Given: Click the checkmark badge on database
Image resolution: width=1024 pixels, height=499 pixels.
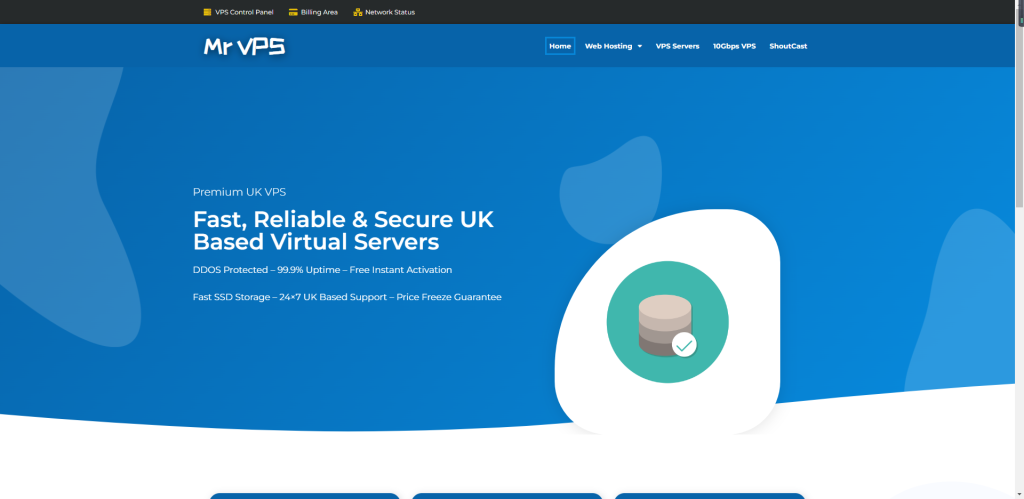Looking at the screenshot, I should (x=684, y=345).
